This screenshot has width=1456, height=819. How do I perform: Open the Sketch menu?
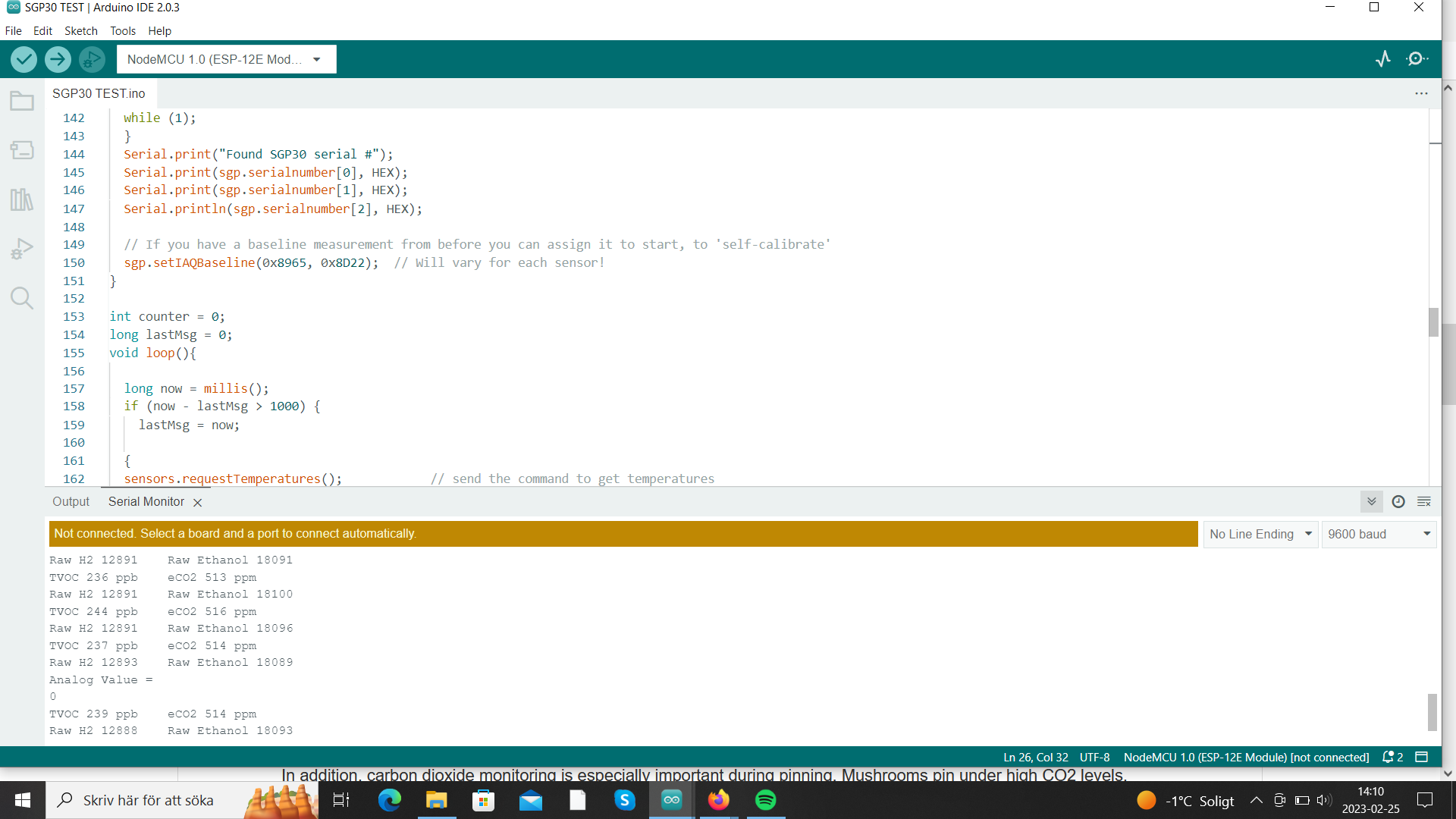[x=80, y=31]
